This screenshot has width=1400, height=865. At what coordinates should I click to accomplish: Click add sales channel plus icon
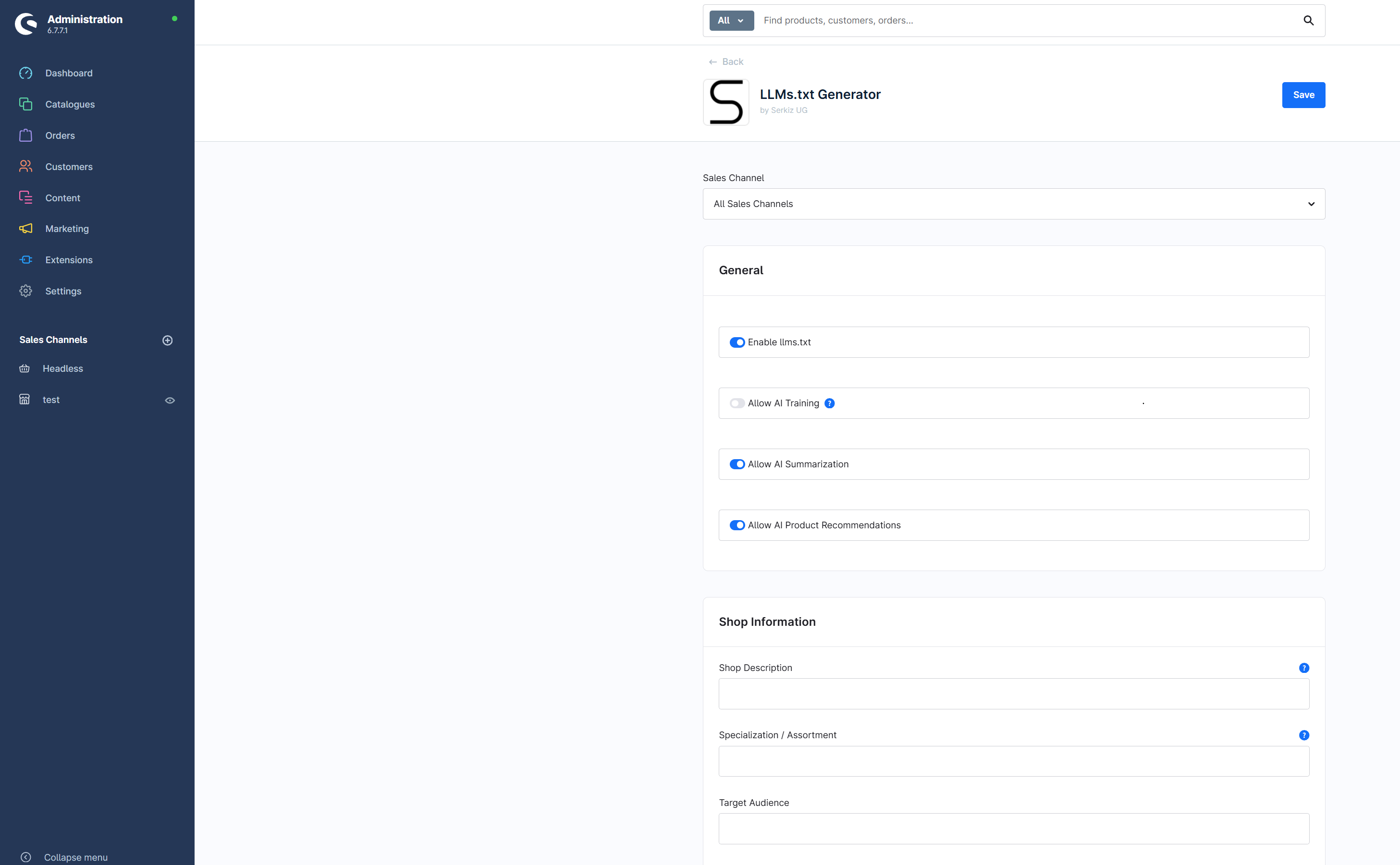tap(168, 341)
